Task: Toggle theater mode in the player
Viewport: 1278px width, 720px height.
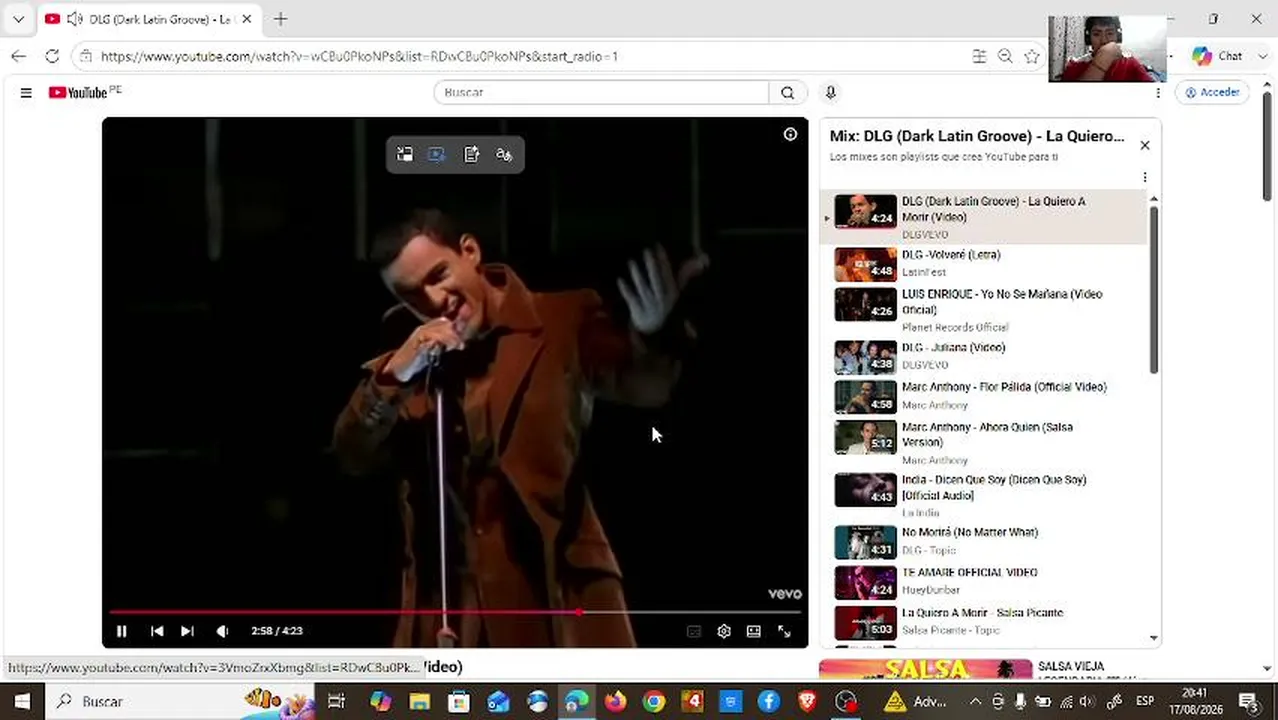Action: 754,631
